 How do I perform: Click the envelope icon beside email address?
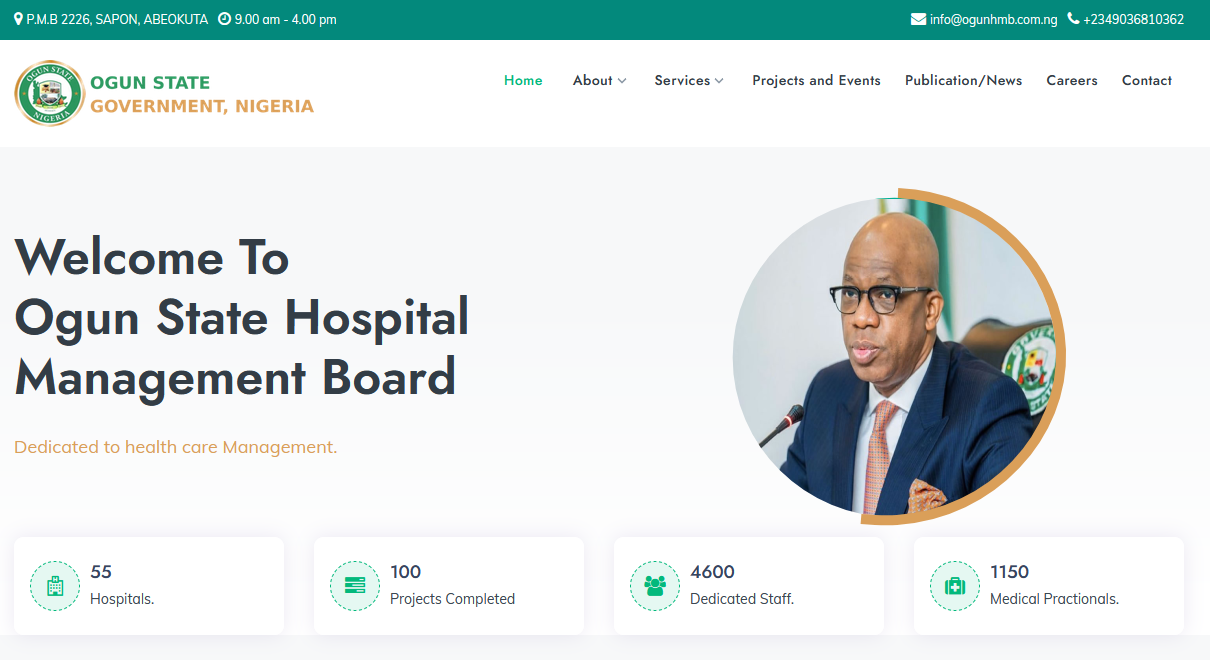918,19
